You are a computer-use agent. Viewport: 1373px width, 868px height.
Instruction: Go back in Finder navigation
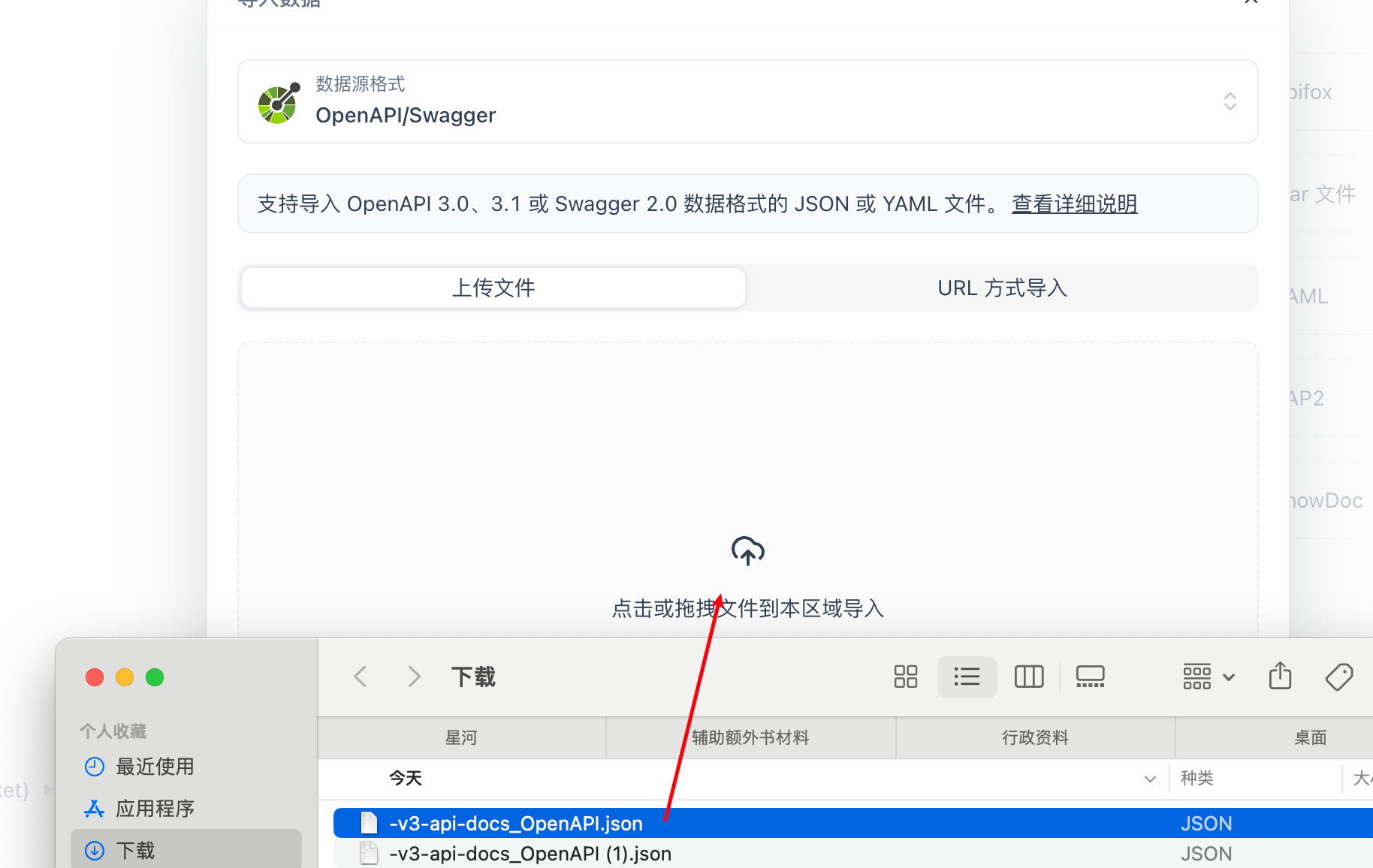tap(361, 677)
